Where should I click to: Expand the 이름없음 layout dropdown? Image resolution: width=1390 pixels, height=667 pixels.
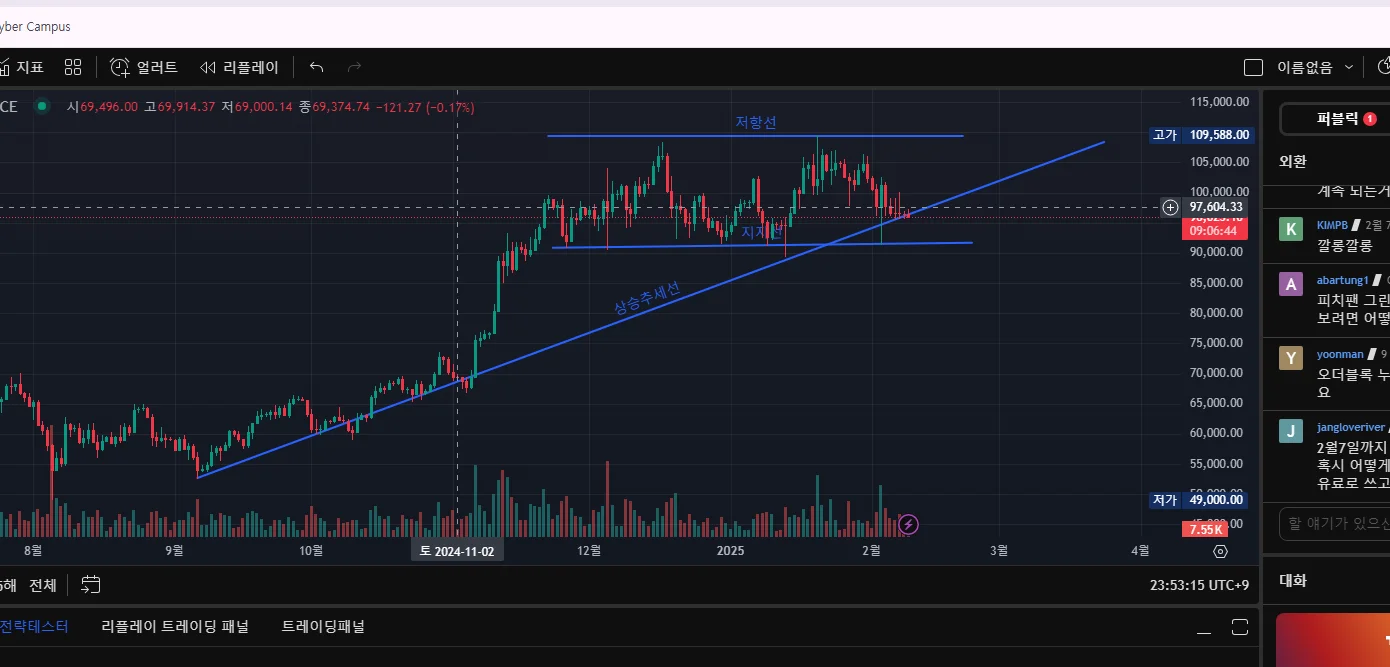pyautogui.click(x=1348, y=67)
